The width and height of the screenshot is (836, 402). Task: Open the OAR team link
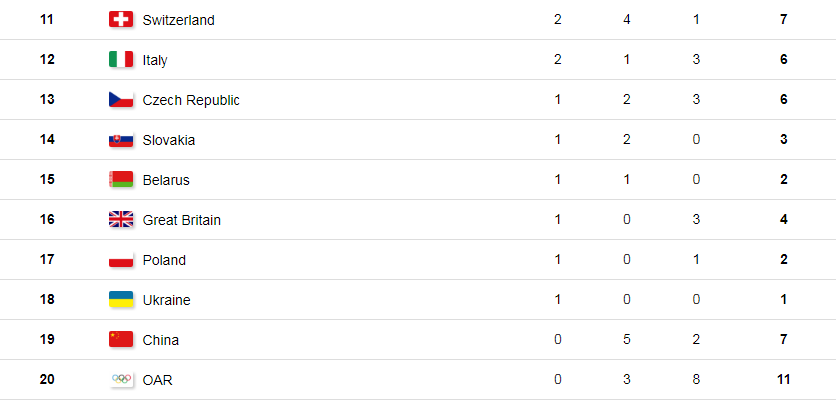(x=158, y=380)
